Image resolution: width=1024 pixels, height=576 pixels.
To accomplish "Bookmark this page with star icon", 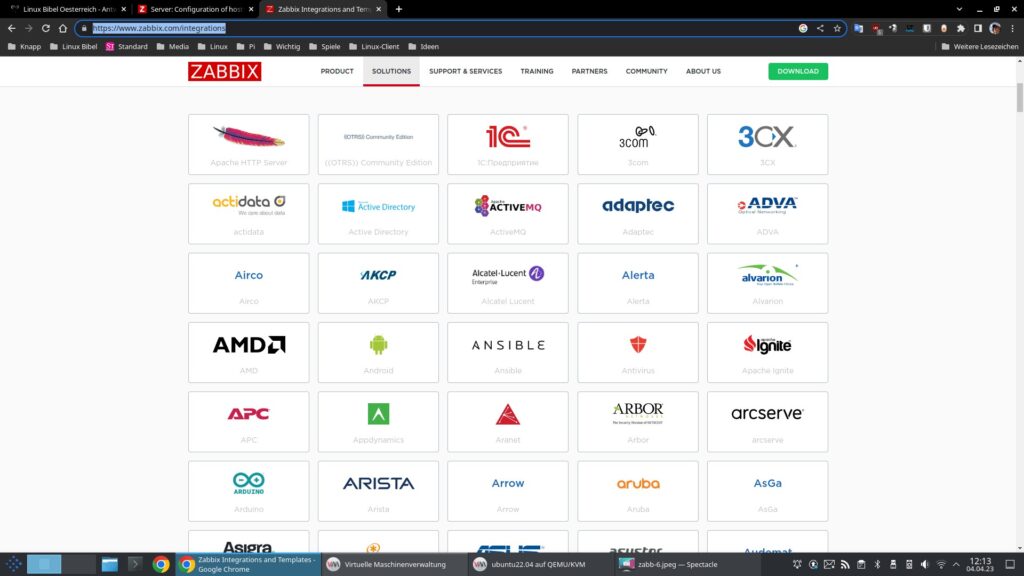I will point(837,28).
